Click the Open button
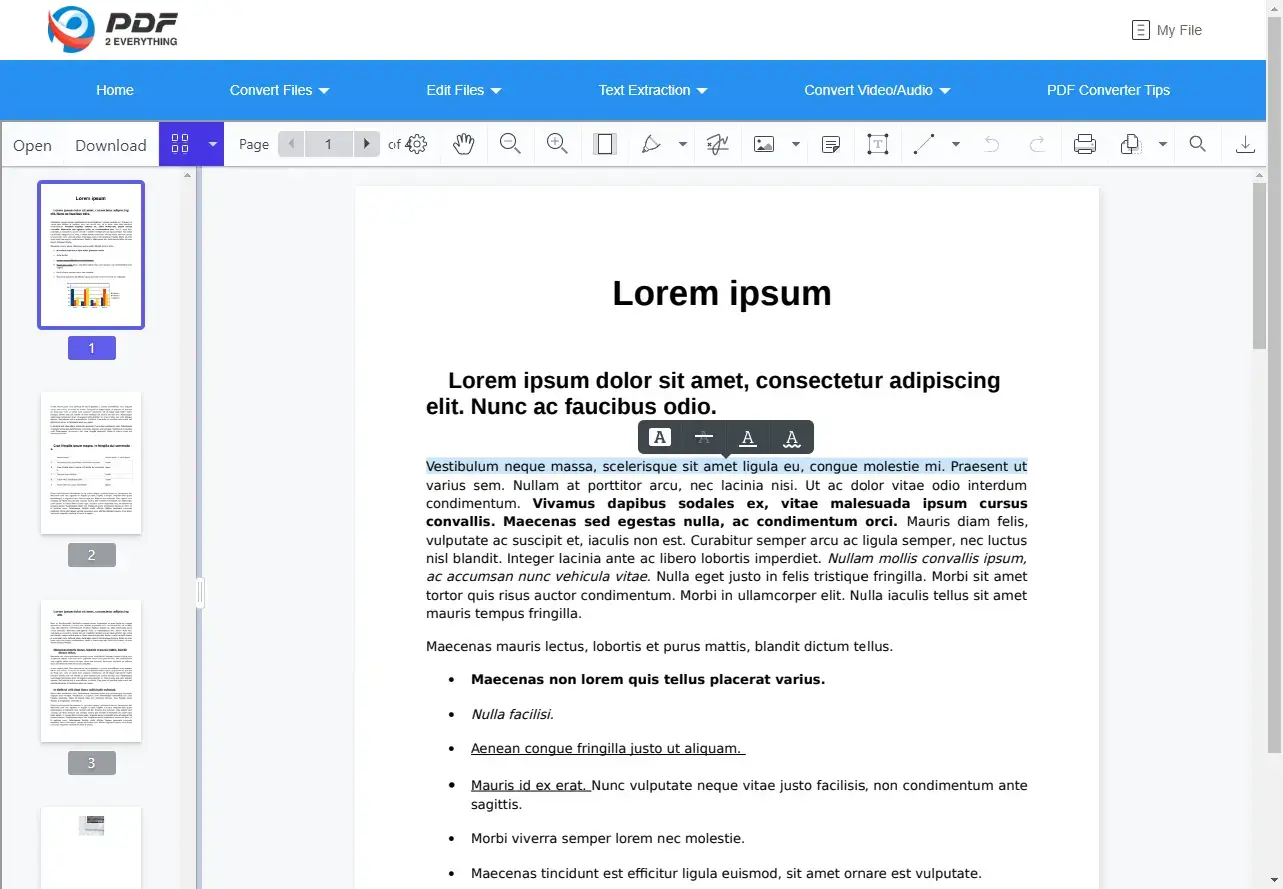The height and width of the screenshot is (889, 1283). pos(32,145)
